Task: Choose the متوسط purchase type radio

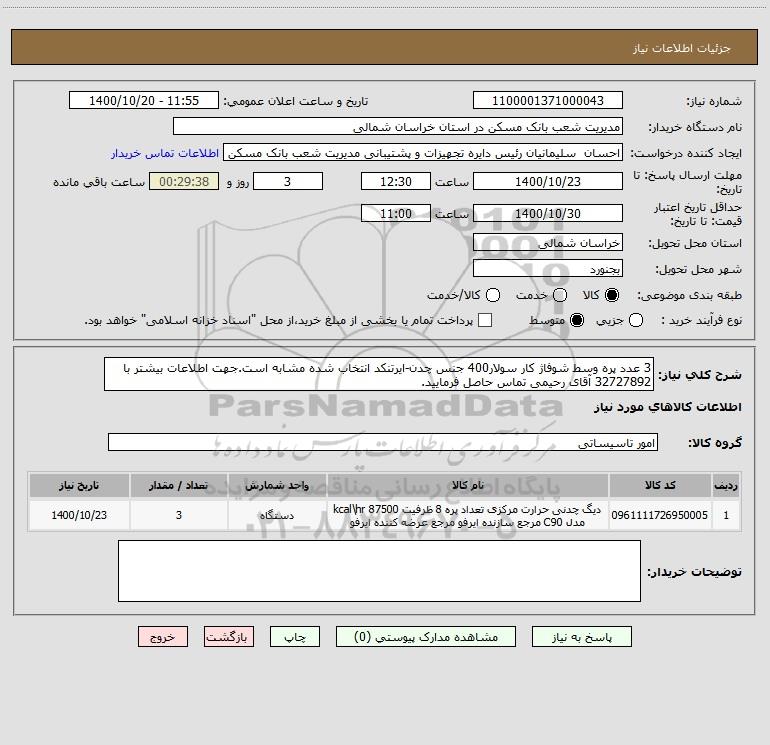Action: 577,320
